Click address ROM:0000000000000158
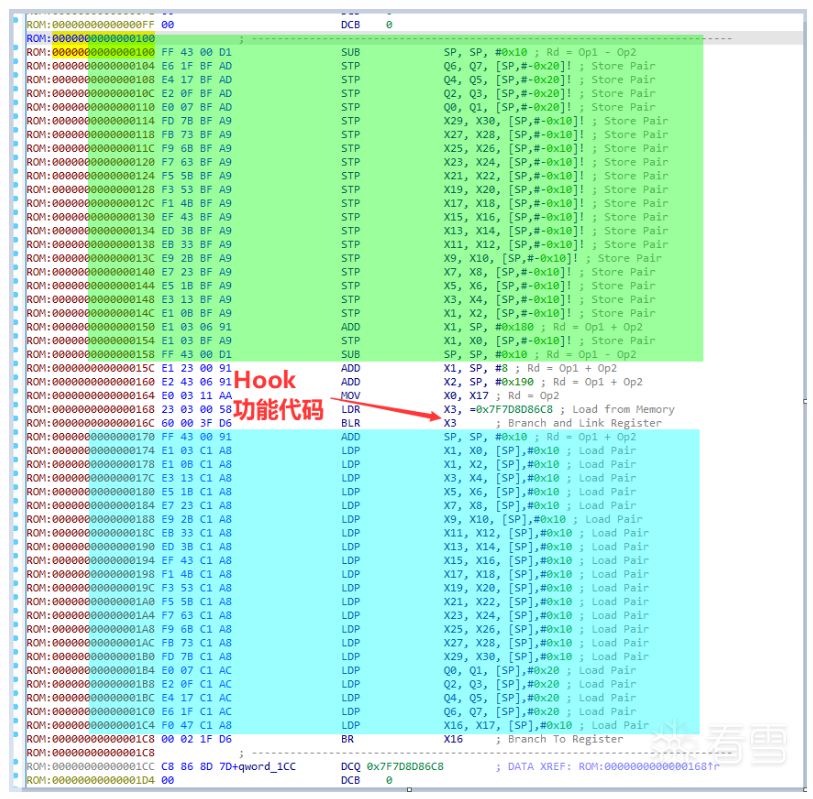The height and width of the screenshot is (799, 813). click(x=91, y=355)
